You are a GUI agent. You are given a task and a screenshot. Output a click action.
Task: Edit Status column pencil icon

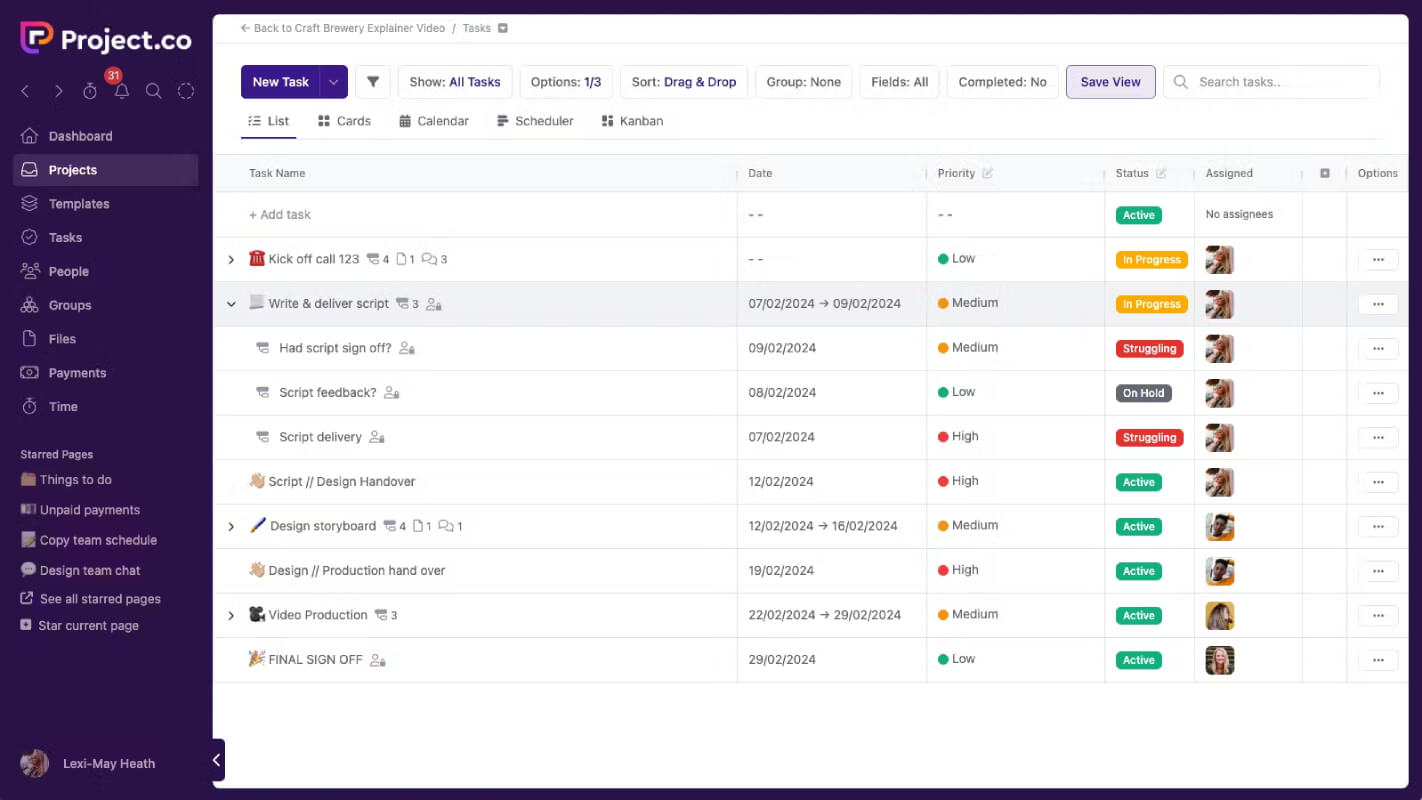pyautogui.click(x=1161, y=173)
